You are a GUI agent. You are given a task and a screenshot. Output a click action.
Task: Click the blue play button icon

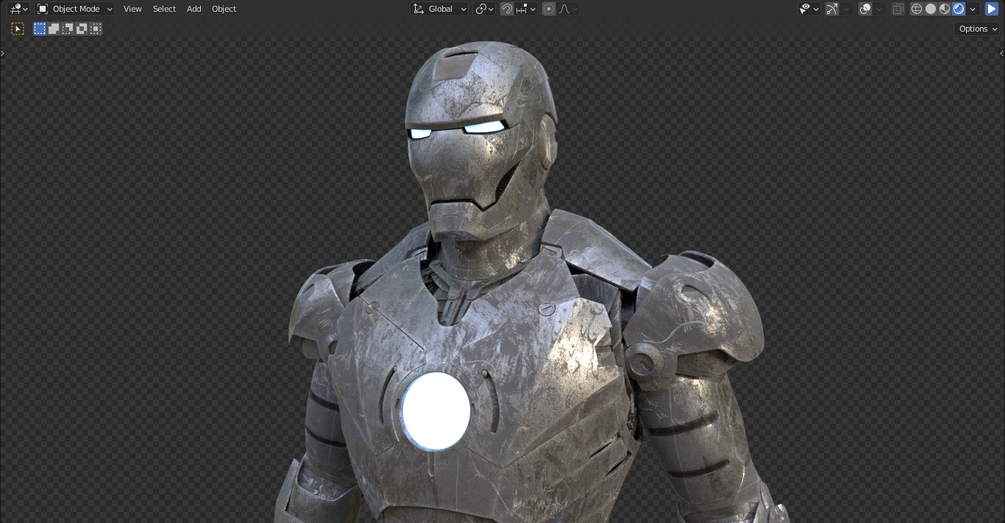(992, 9)
